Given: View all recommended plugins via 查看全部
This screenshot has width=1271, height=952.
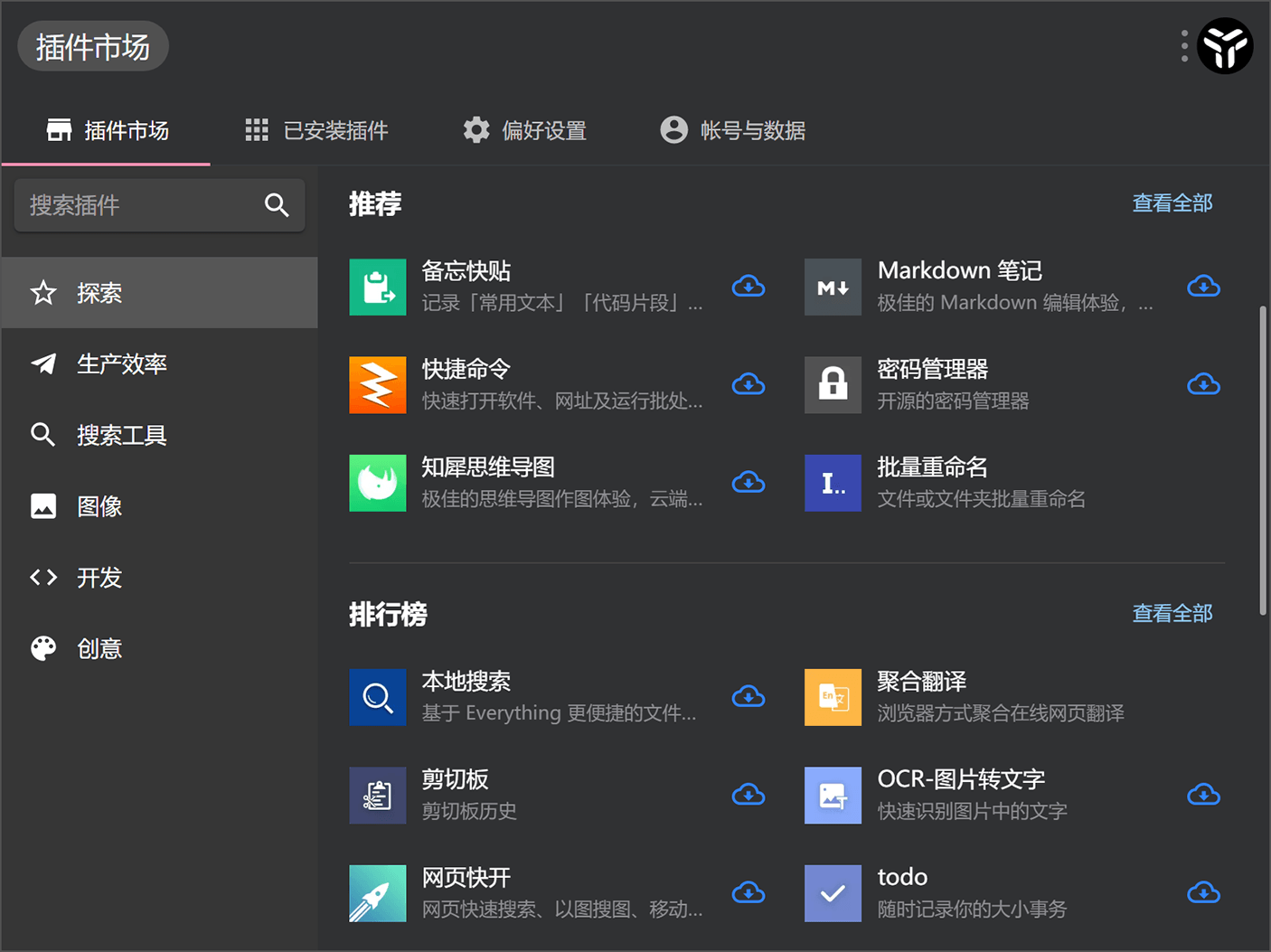Looking at the screenshot, I should pyautogui.click(x=1172, y=203).
